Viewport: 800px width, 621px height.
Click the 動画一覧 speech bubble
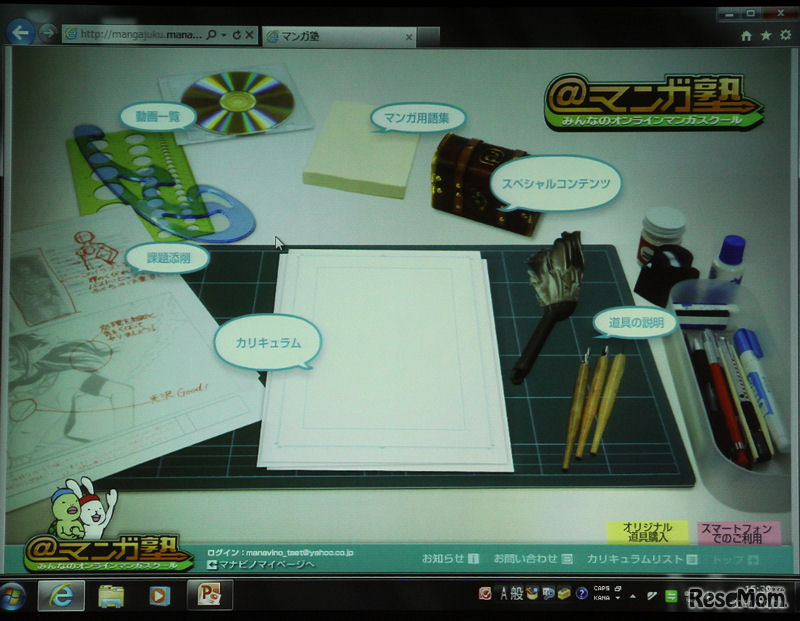158,117
